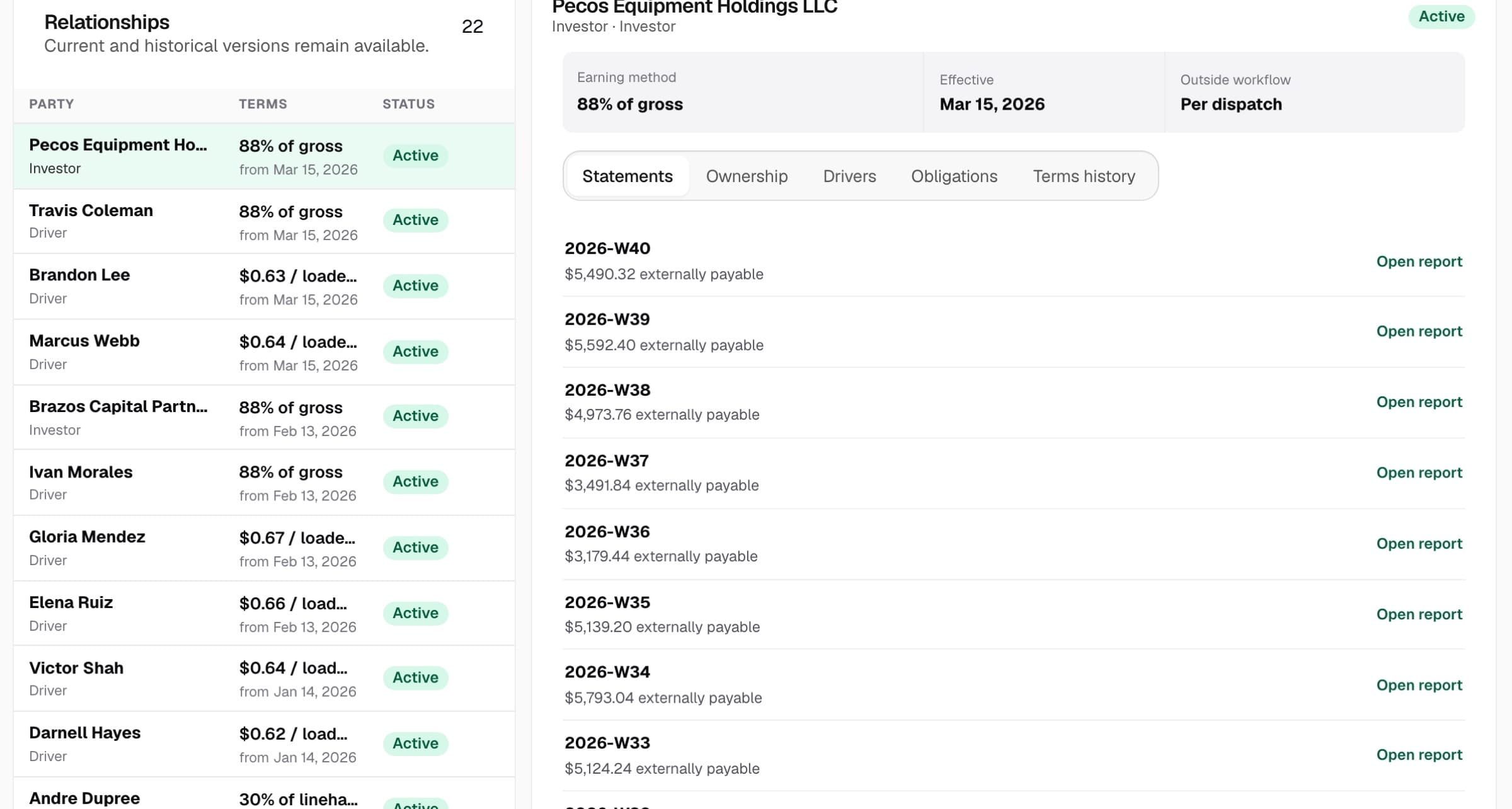1512x809 pixels.
Task: Open report for 2026-W35 statement
Action: point(1419,614)
